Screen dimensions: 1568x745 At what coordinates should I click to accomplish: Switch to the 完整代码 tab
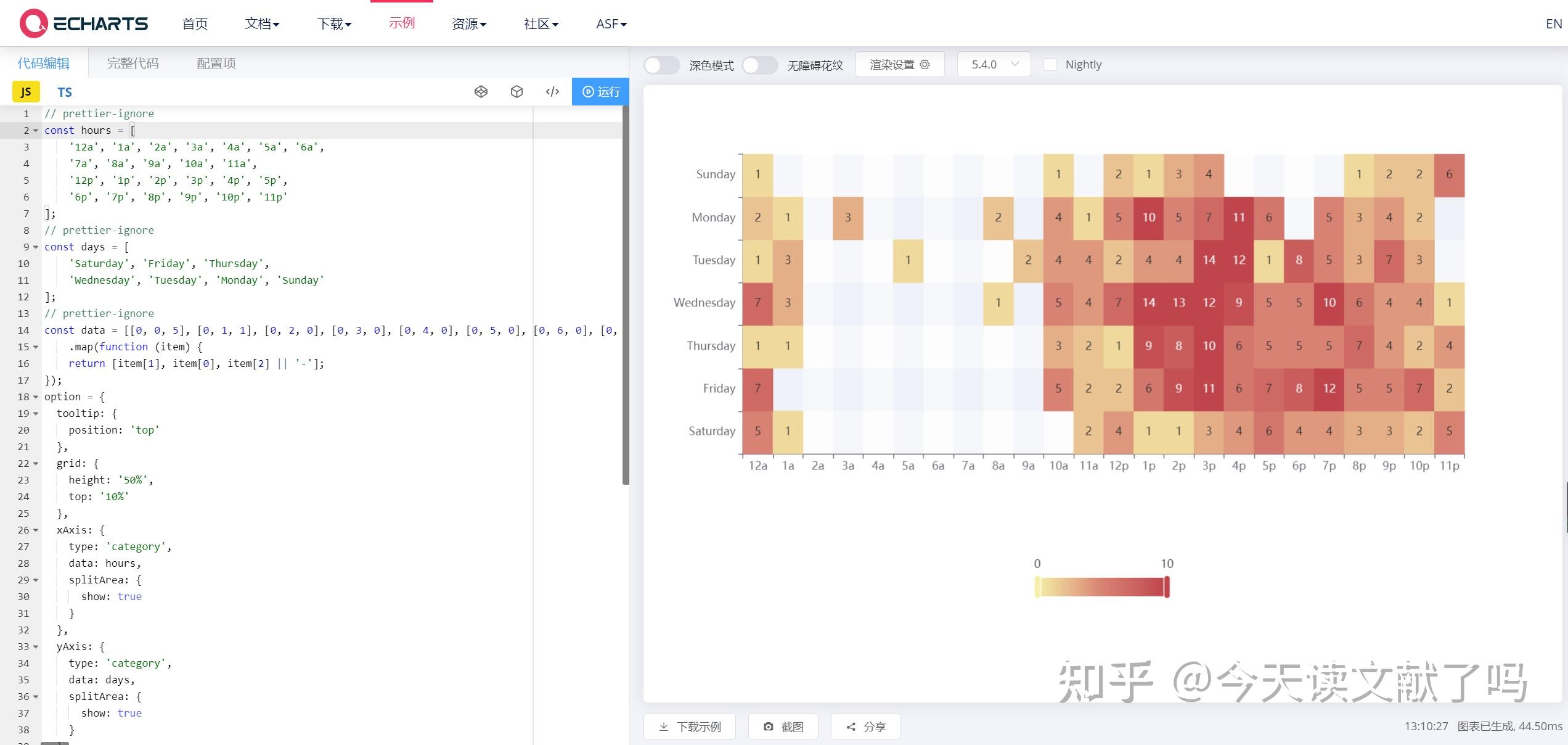133,63
